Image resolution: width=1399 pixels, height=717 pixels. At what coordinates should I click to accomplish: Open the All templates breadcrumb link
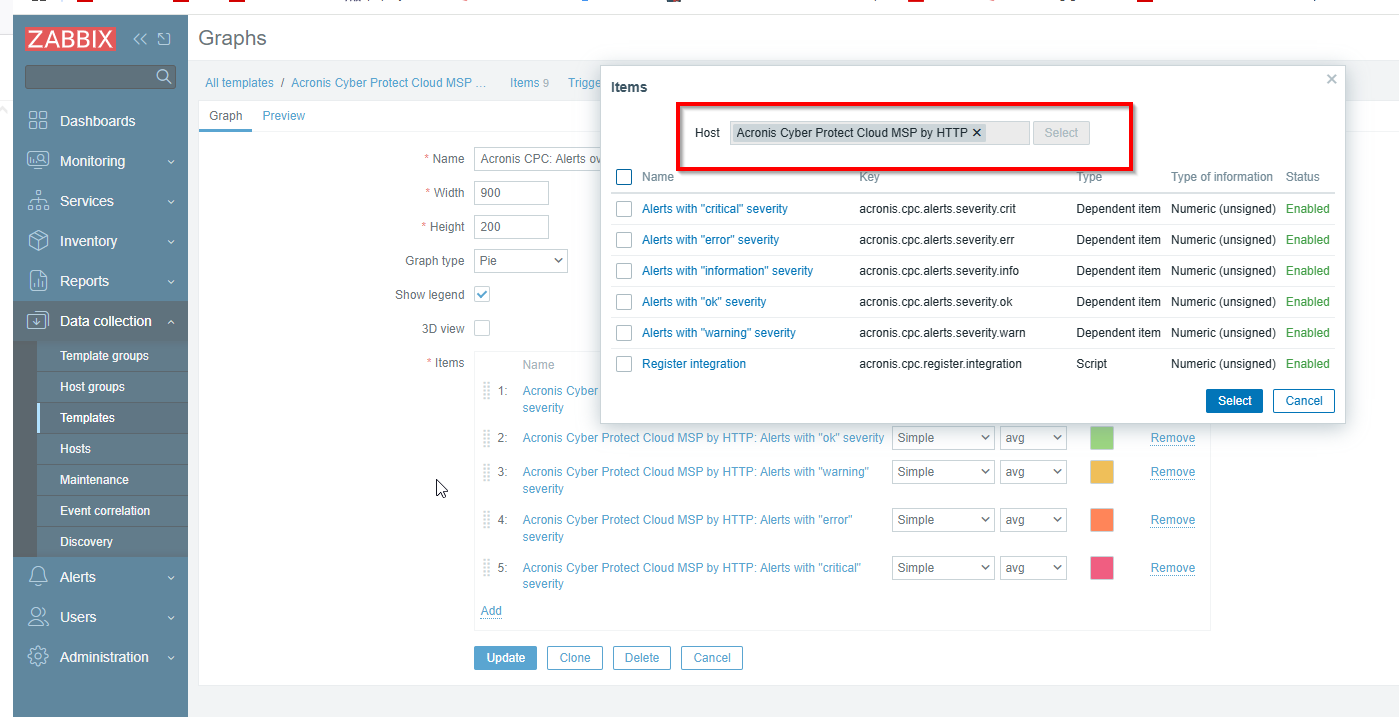coord(239,83)
